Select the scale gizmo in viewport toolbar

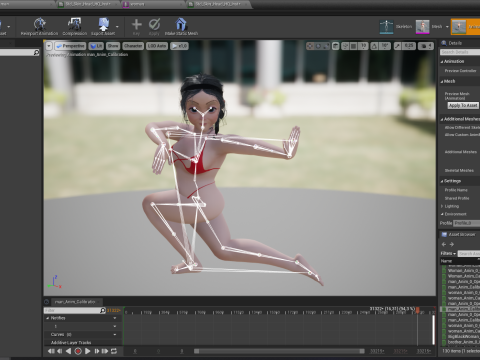pyautogui.click(x=326, y=46)
